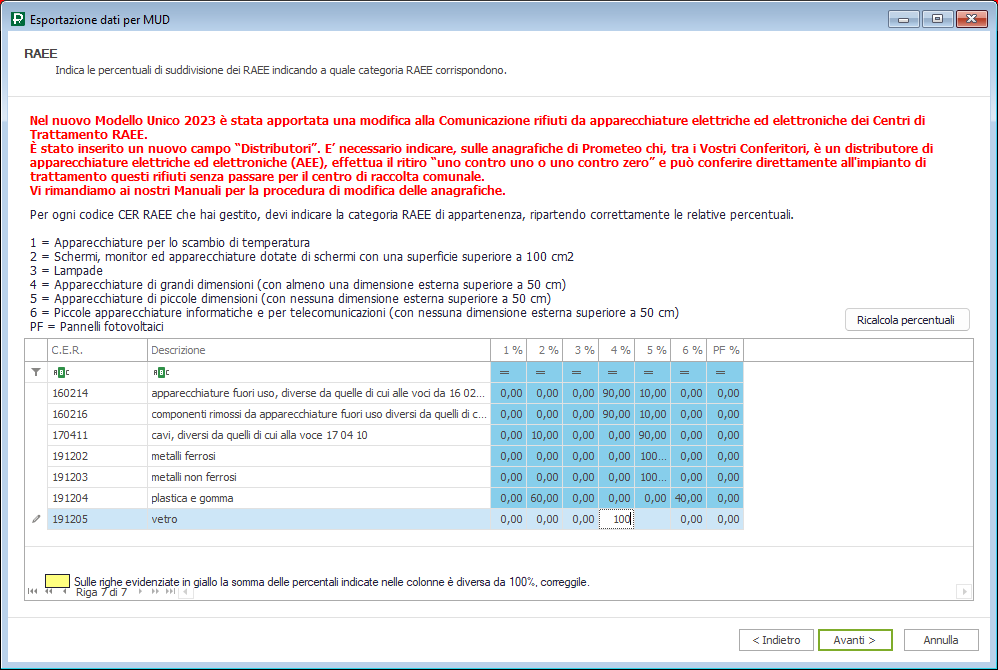Screen dimensions: 998x670
Task: Click the Prometeo app icon in title bar
Action: point(18,19)
